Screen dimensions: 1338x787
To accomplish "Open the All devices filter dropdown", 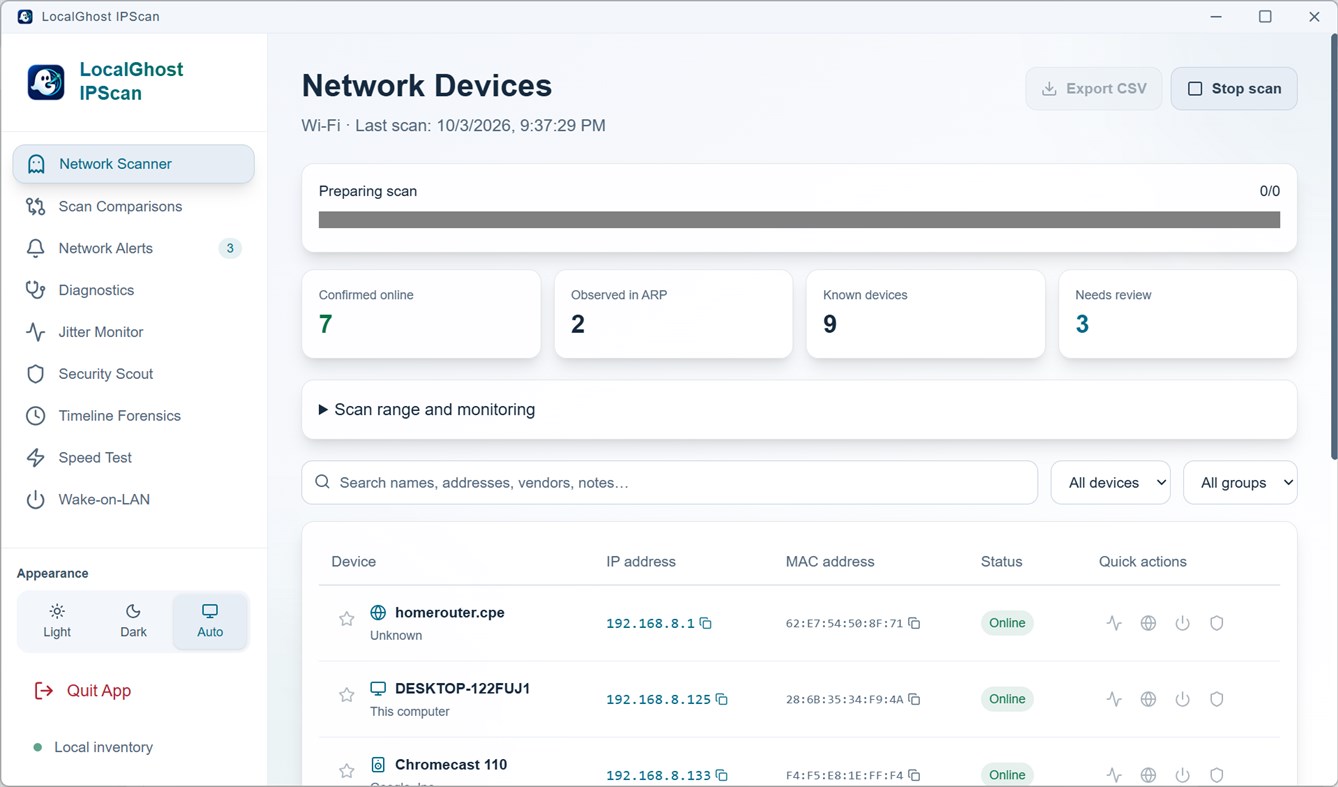I will (1111, 483).
